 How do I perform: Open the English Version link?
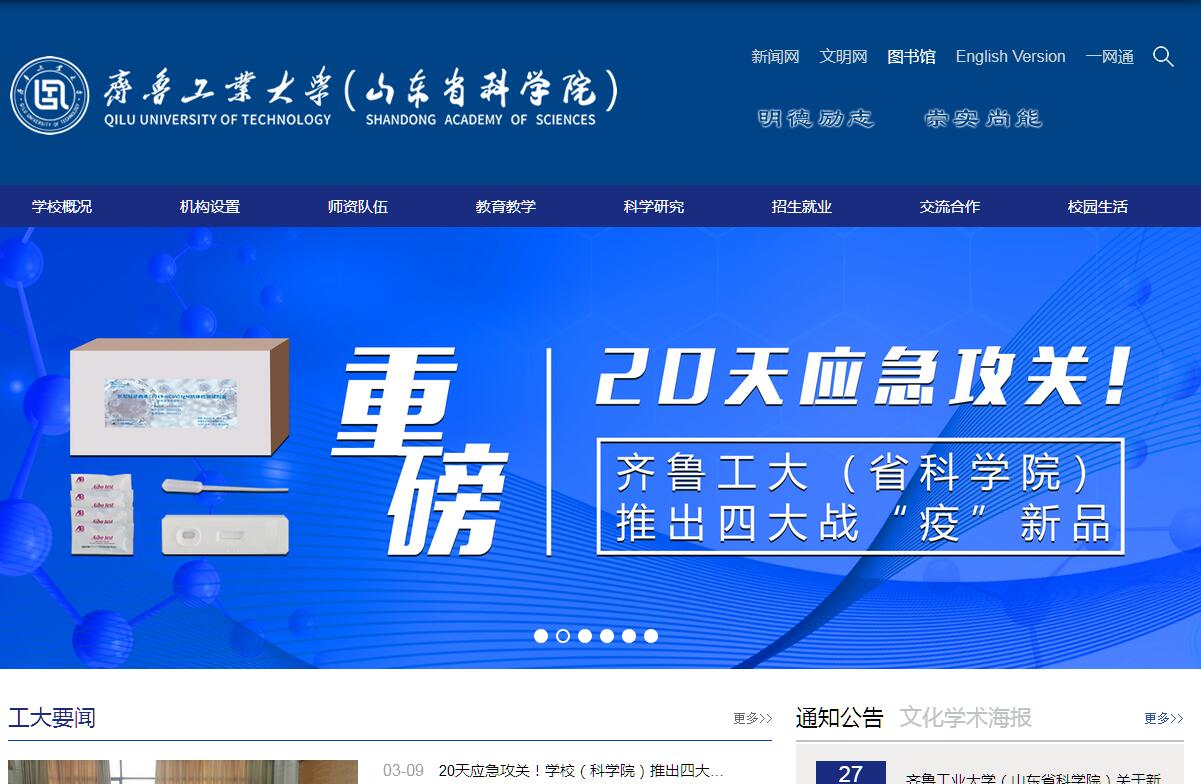tap(1010, 57)
